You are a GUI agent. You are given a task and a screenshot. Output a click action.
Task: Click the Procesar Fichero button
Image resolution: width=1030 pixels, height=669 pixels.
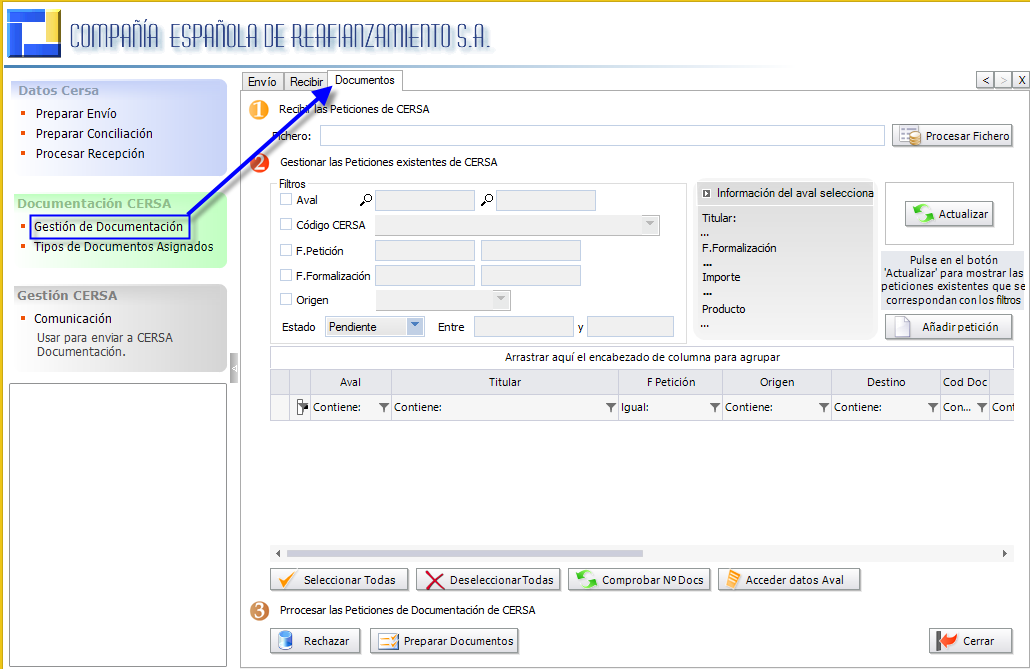pos(952,136)
